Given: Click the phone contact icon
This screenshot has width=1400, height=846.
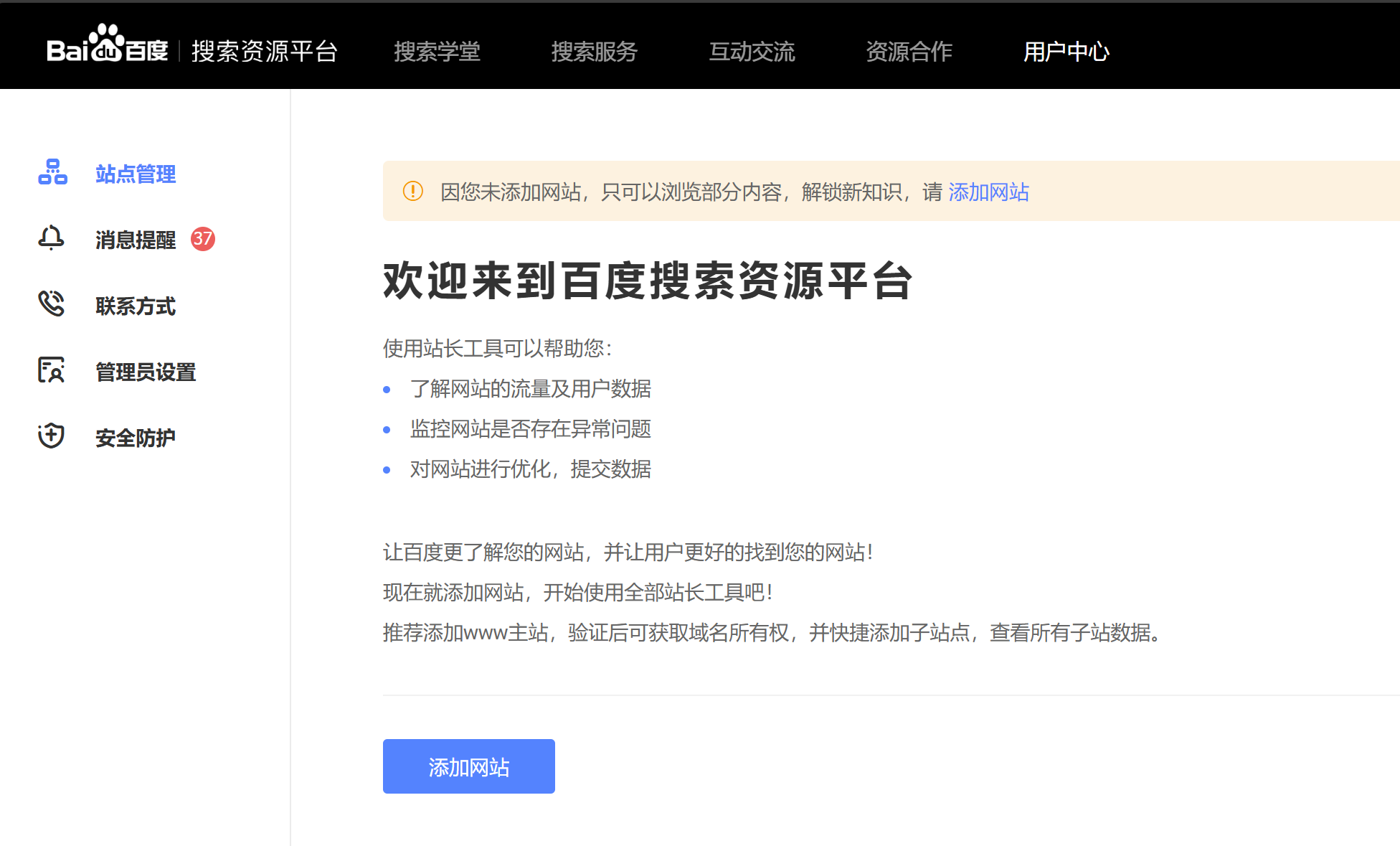Looking at the screenshot, I should pyautogui.click(x=52, y=304).
